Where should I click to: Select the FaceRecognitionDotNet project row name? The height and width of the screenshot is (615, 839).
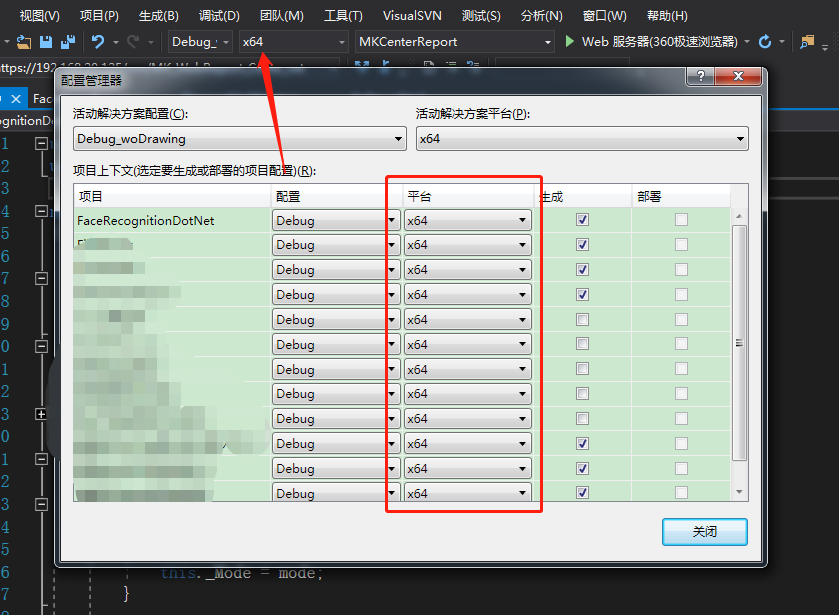coord(146,221)
